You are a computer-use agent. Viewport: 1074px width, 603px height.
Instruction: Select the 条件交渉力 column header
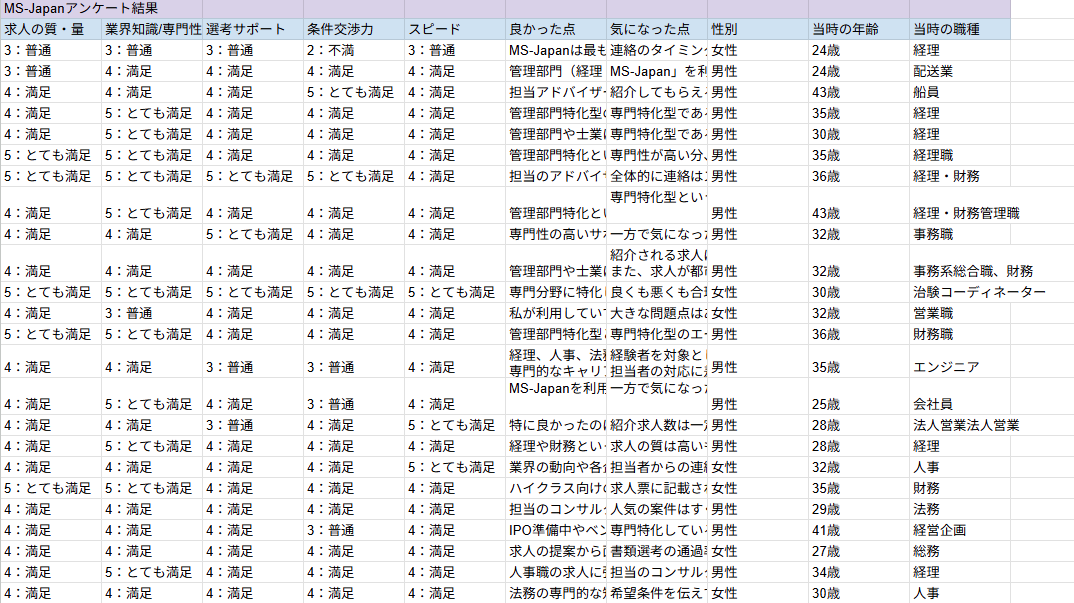353,29
